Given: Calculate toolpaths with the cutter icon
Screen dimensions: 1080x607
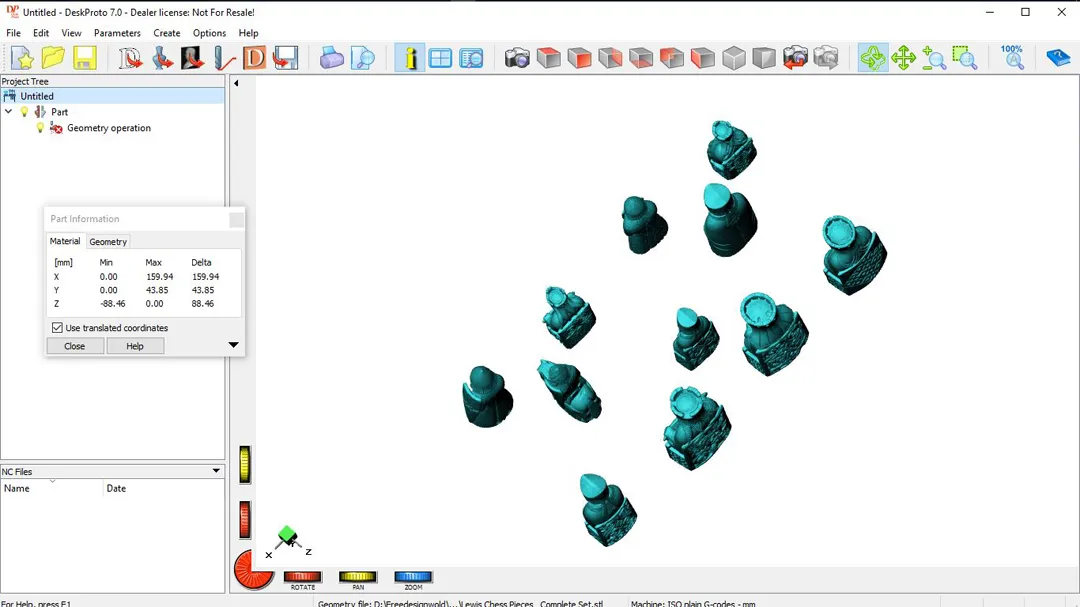Looking at the screenshot, I should pos(224,58).
